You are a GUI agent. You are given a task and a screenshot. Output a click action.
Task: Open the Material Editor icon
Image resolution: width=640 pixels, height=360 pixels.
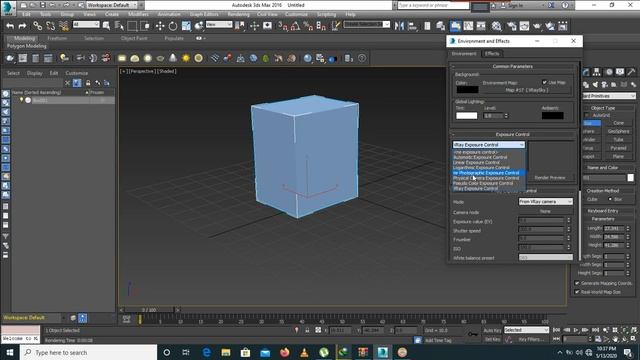496,26
